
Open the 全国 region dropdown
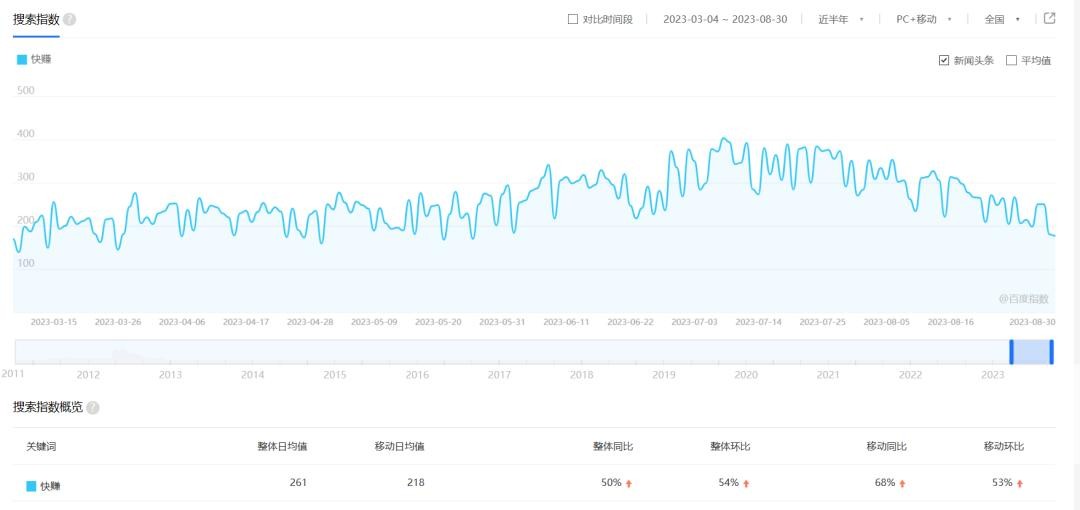(1002, 19)
